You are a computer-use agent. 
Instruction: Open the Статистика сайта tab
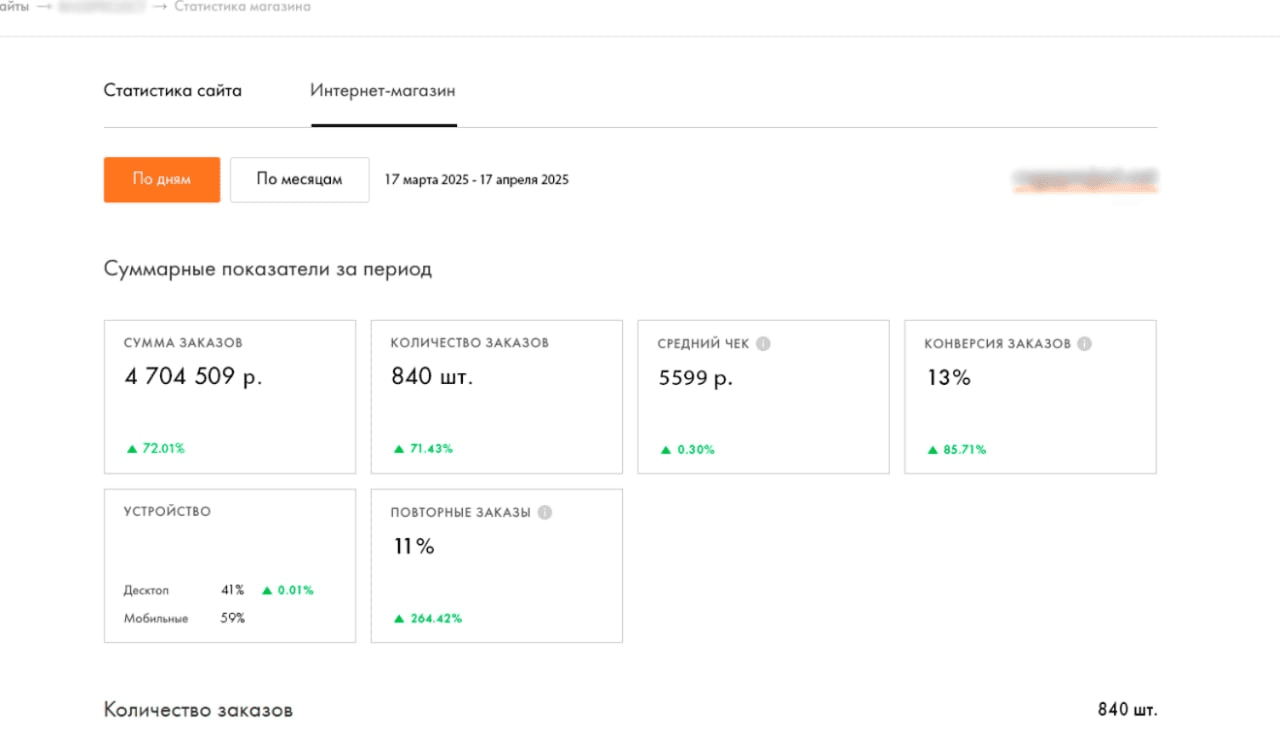click(x=173, y=91)
